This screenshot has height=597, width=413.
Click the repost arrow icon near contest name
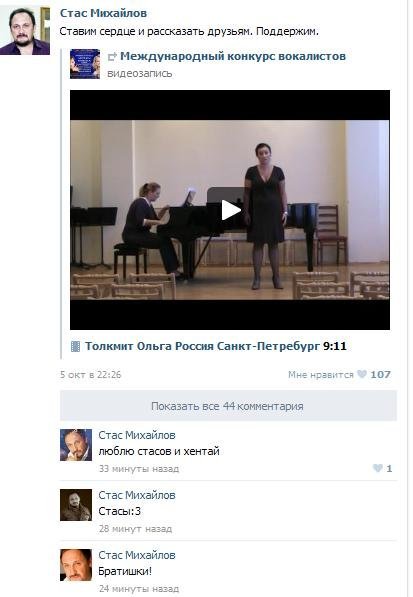click(x=112, y=57)
